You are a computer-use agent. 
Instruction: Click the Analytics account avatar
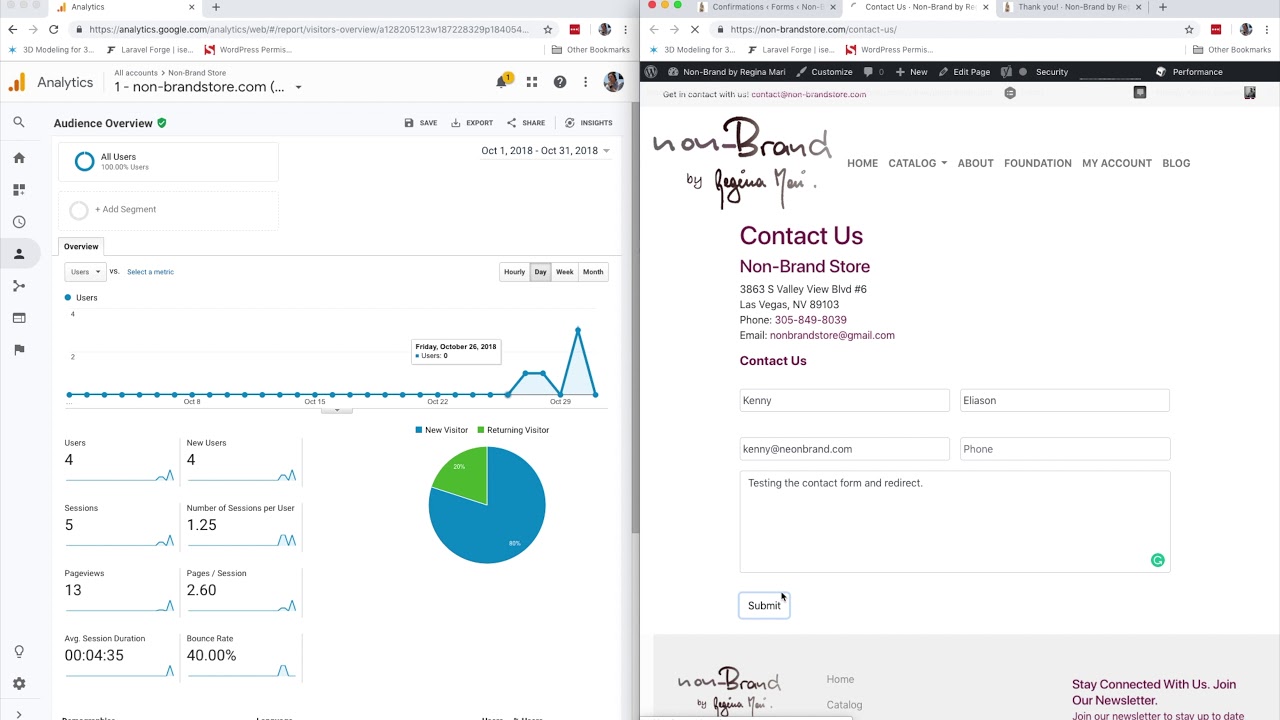614,82
